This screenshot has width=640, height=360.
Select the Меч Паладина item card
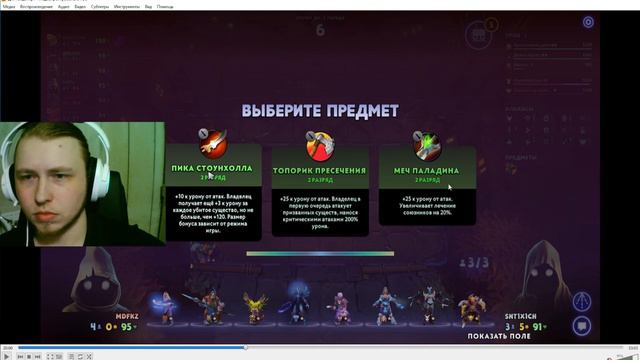(x=427, y=186)
